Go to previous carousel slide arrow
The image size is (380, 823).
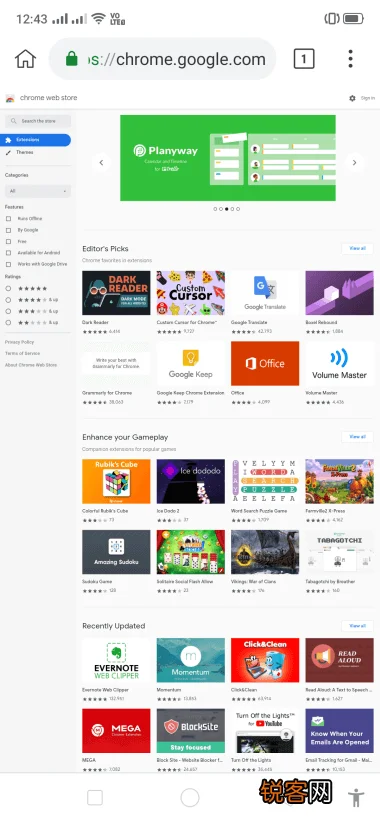point(101,163)
